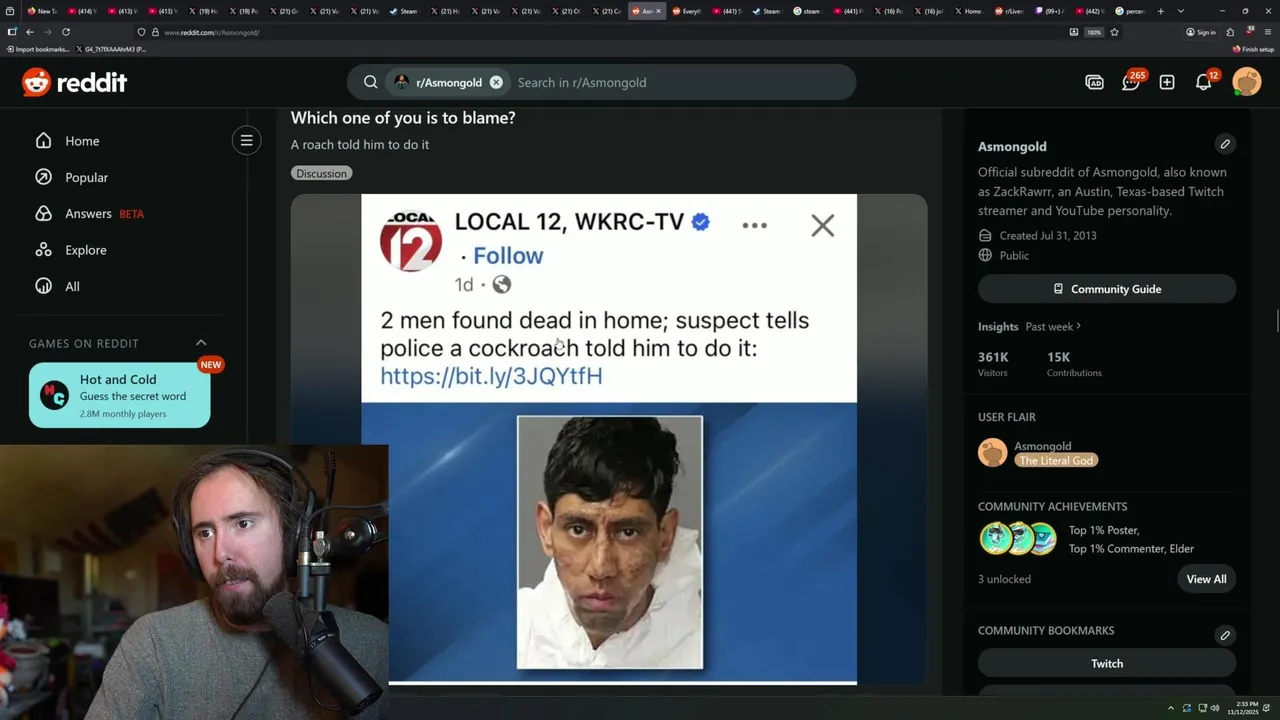The width and height of the screenshot is (1280, 720).
Task: Click Finish setup in bookmarks bar
Action: click(1253, 49)
